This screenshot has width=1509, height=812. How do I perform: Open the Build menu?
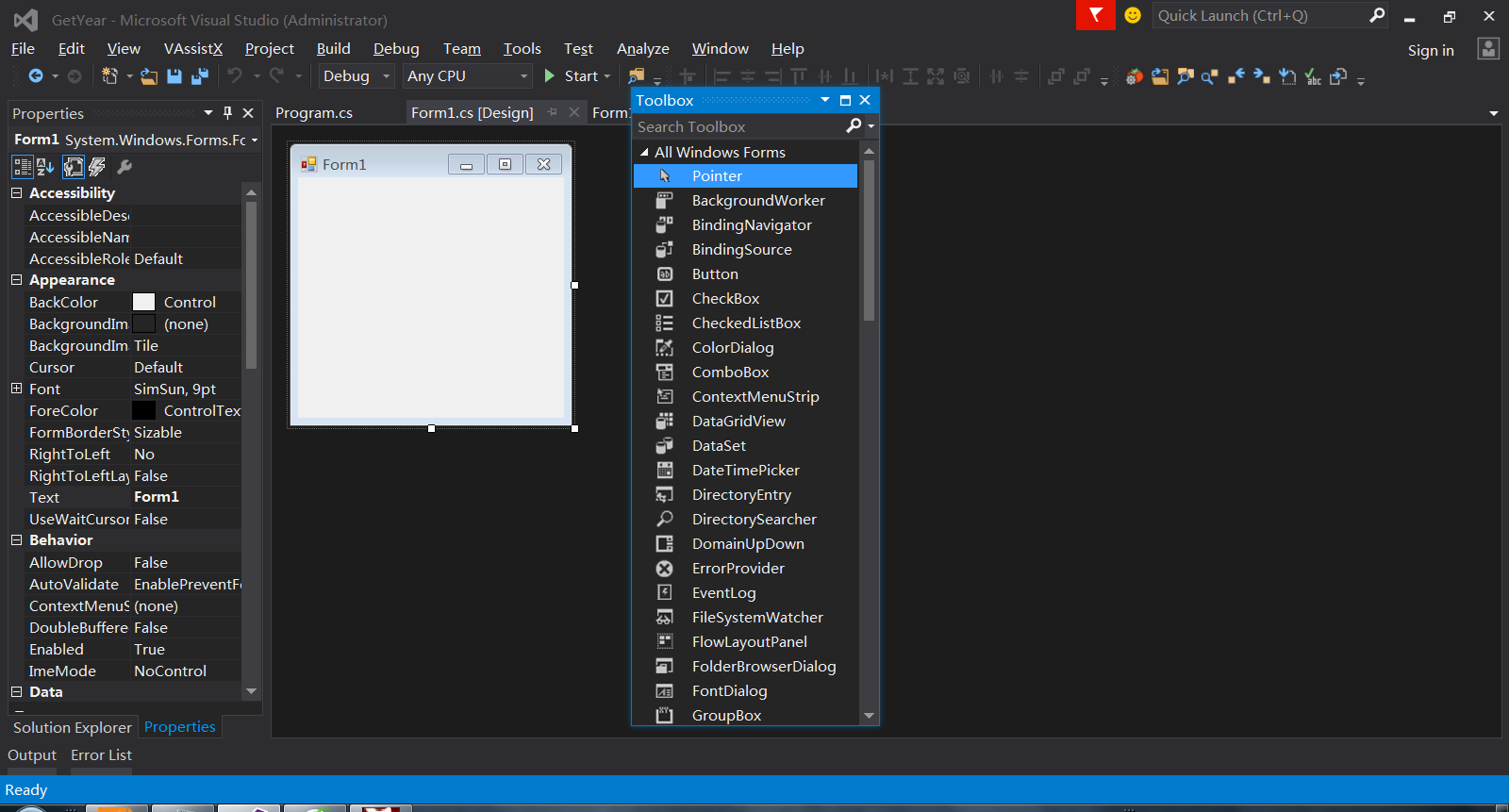coord(334,49)
